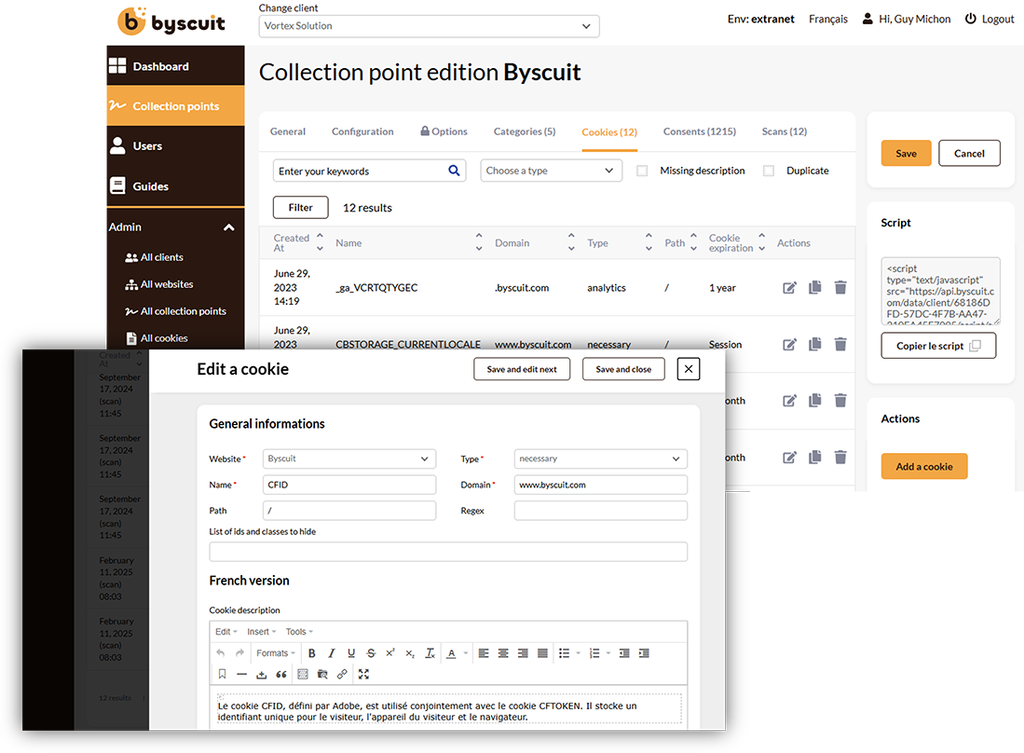The height and width of the screenshot is (753, 1024).
Task: Switch language to Français
Action: (828, 19)
